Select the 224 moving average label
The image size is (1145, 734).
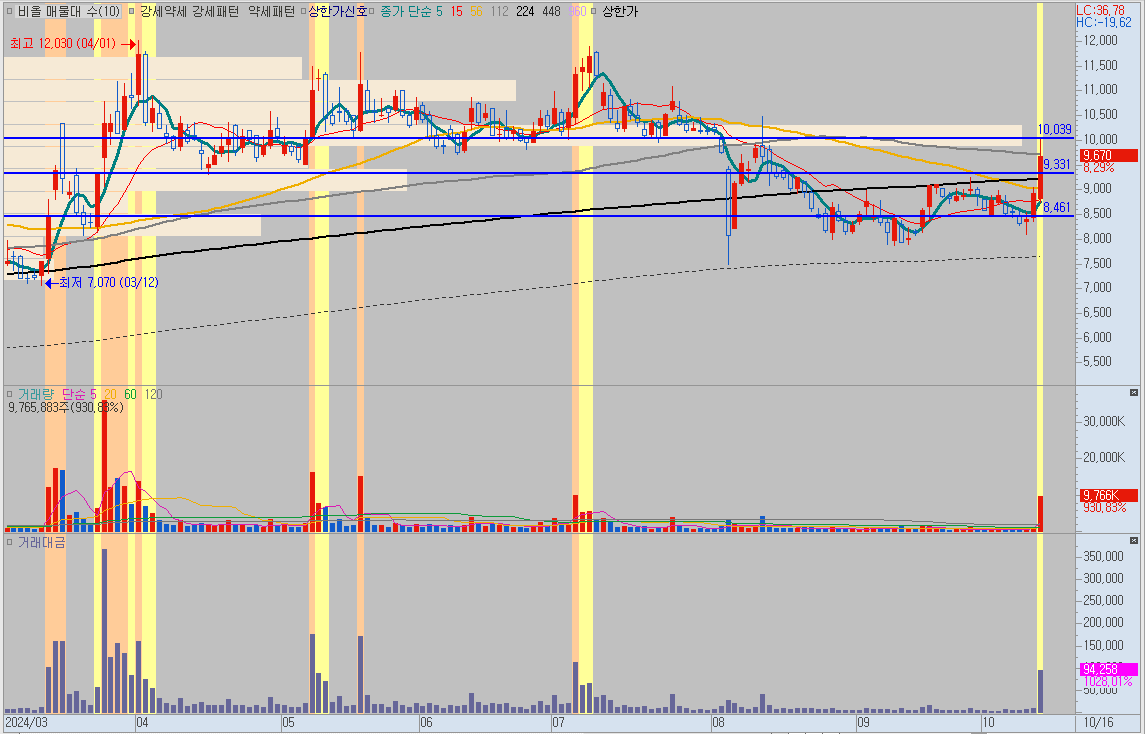coord(525,12)
